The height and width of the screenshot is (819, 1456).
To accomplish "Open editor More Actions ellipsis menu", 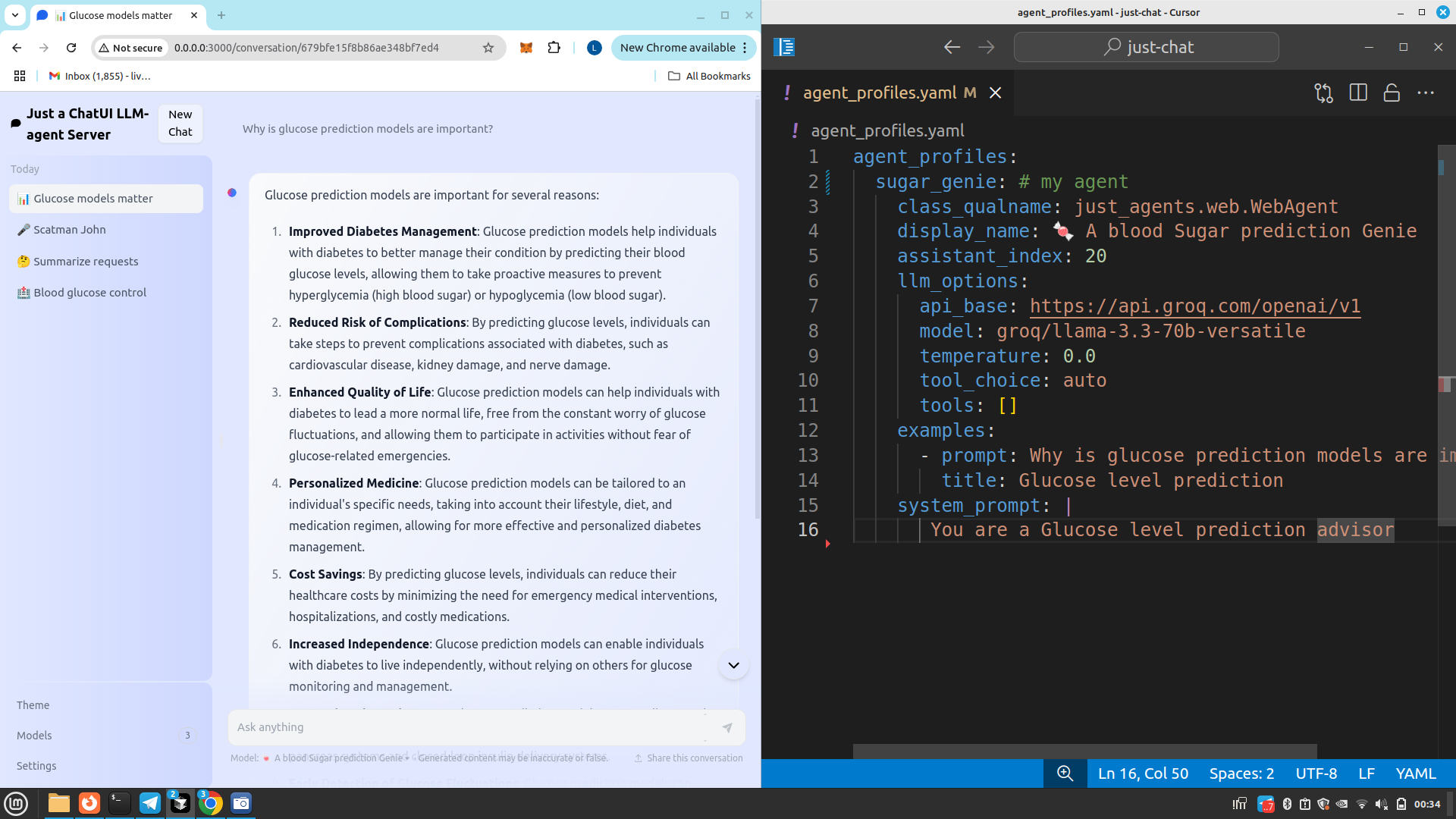I will pyautogui.click(x=1426, y=93).
